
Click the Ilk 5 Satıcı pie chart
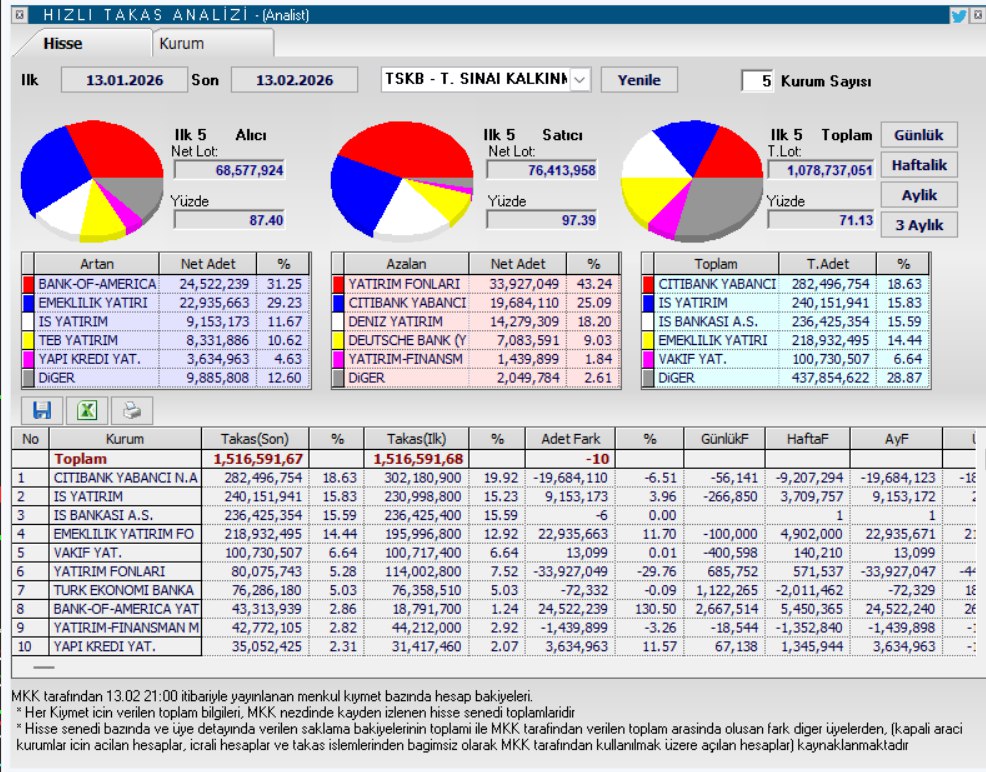point(402,181)
